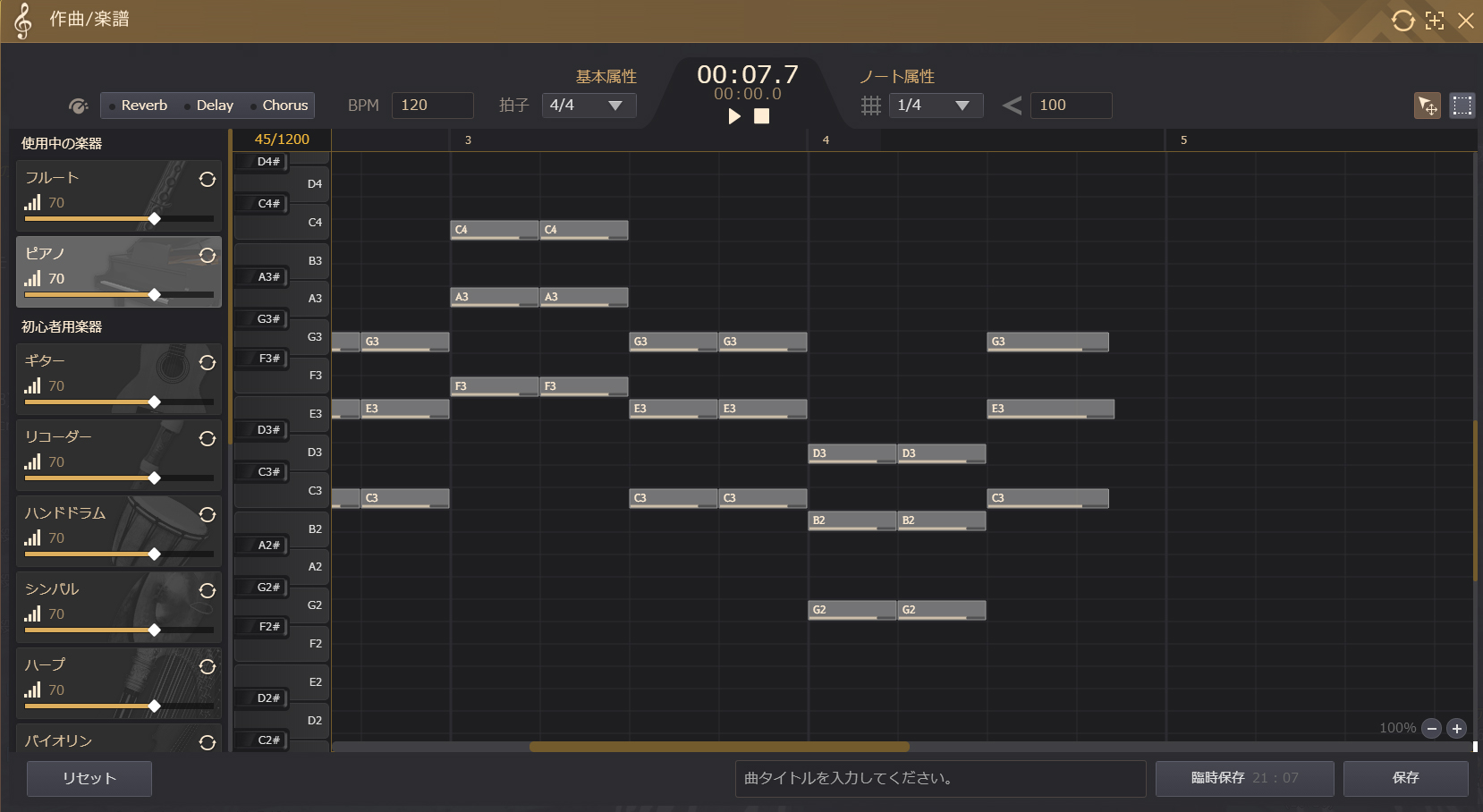The height and width of the screenshot is (812, 1483).
Task: Click the song title input field
Action: coord(941,779)
